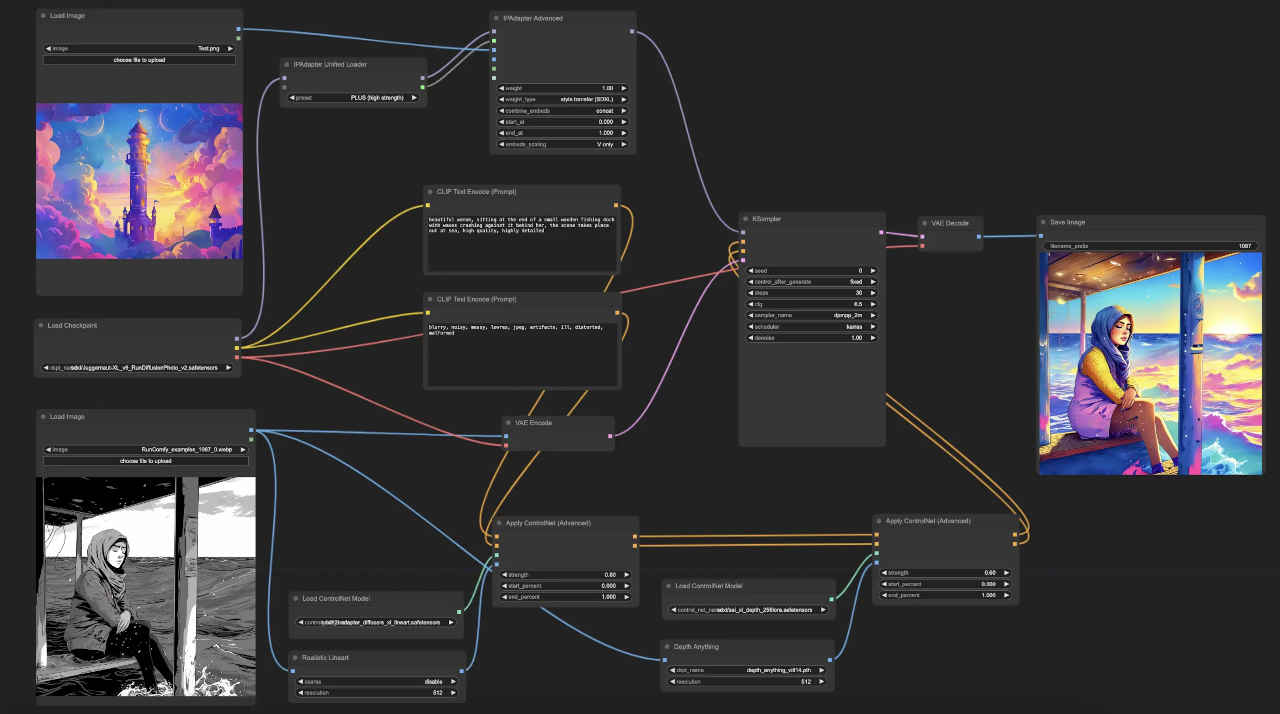The width and height of the screenshot is (1280, 714).
Task: Open preset dropdown showing PLUS (high strength)
Action: (354, 98)
